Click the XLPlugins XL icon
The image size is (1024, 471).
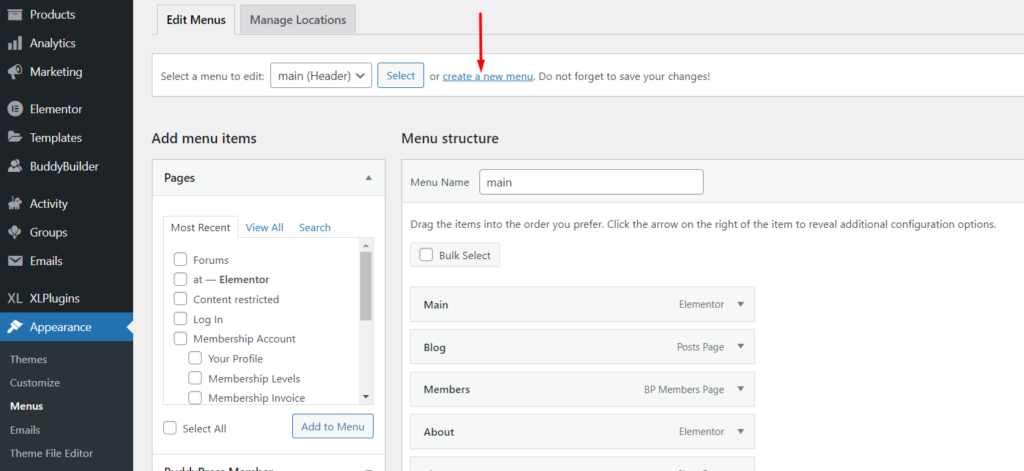pyautogui.click(x=14, y=299)
